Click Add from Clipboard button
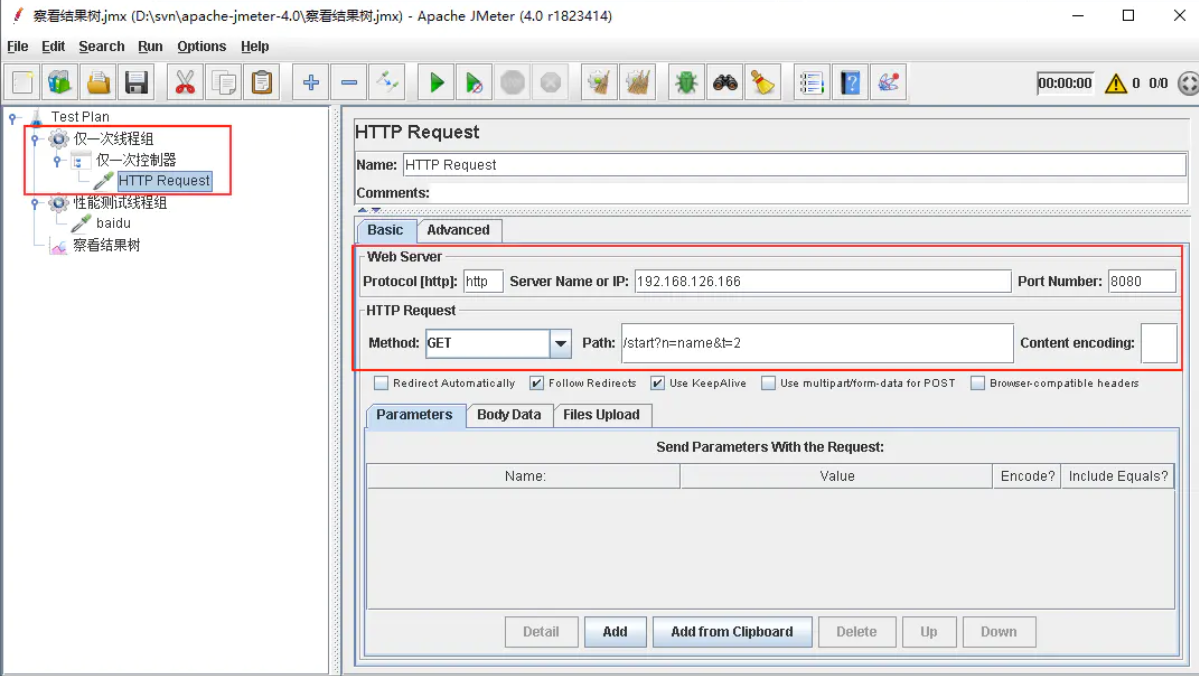This screenshot has width=1199, height=676. click(732, 632)
